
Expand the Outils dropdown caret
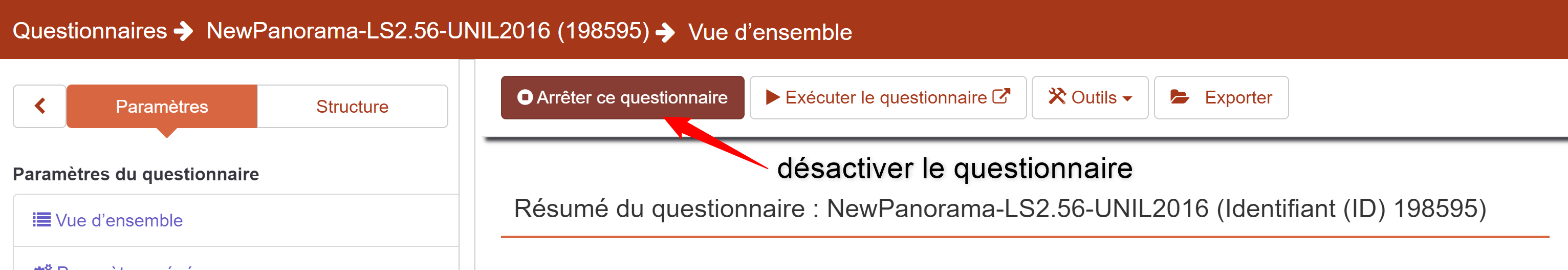1127,99
